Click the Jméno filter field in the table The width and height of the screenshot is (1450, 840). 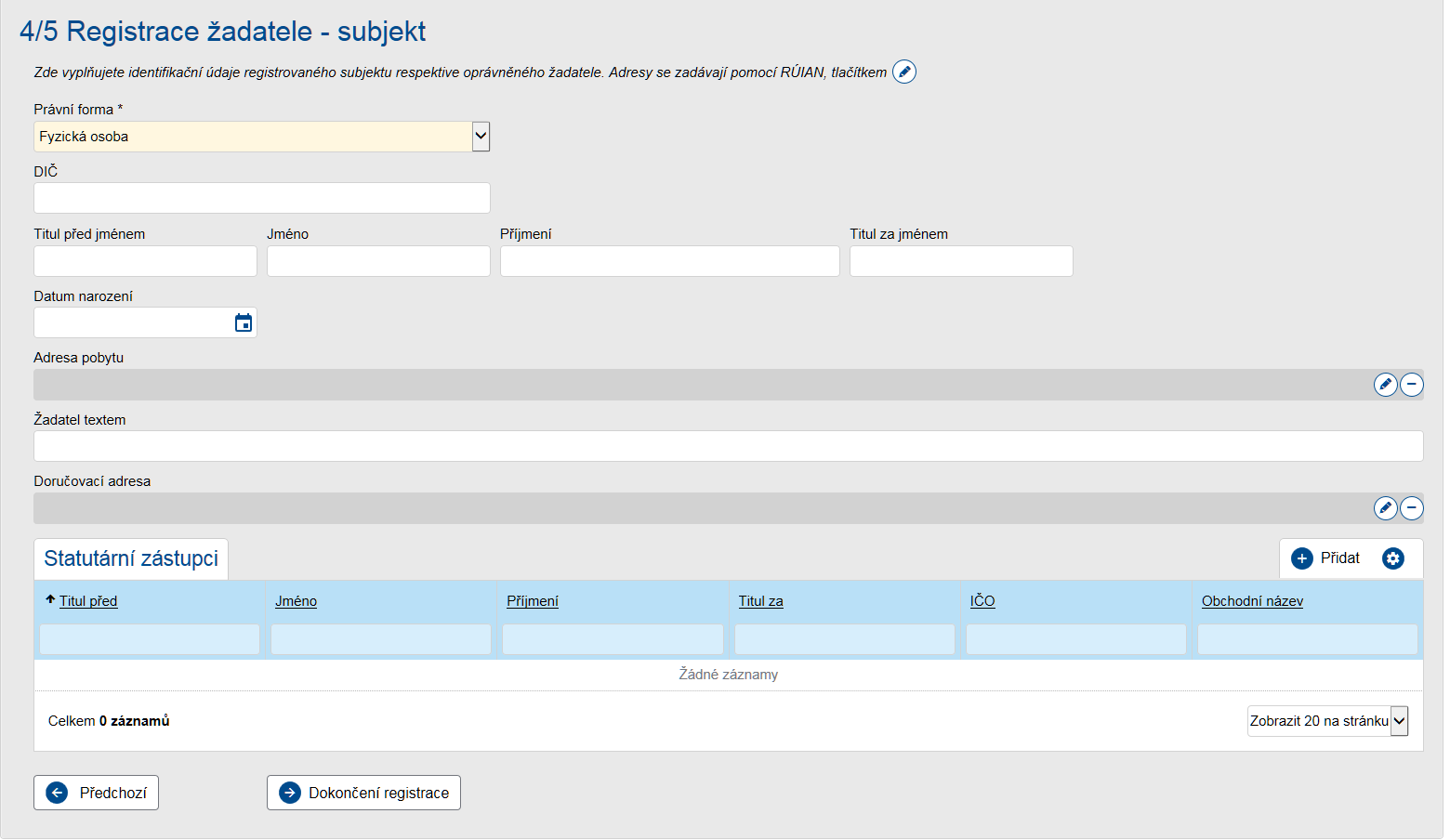[379, 638]
